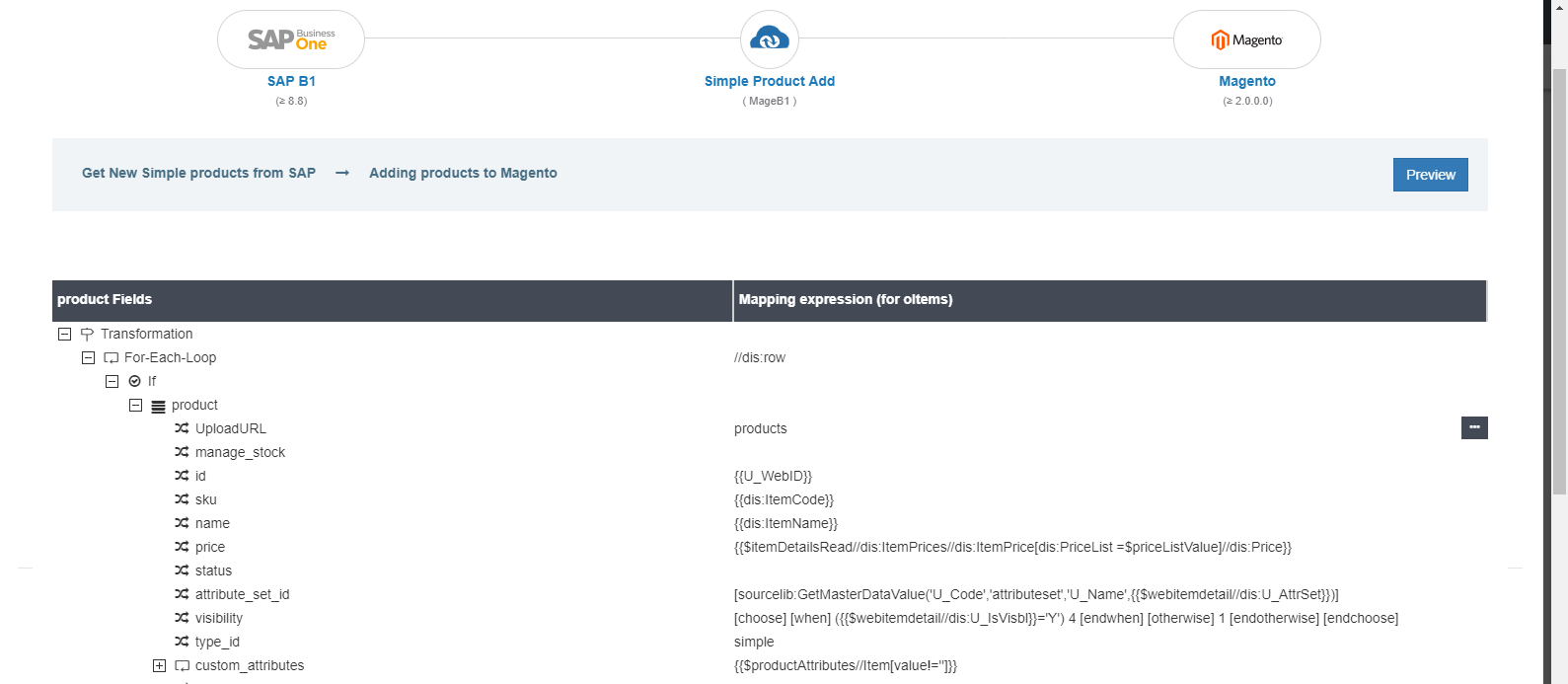This screenshot has height=684, width=1568.
Task: Select the UploadURL field
Action: [231, 428]
